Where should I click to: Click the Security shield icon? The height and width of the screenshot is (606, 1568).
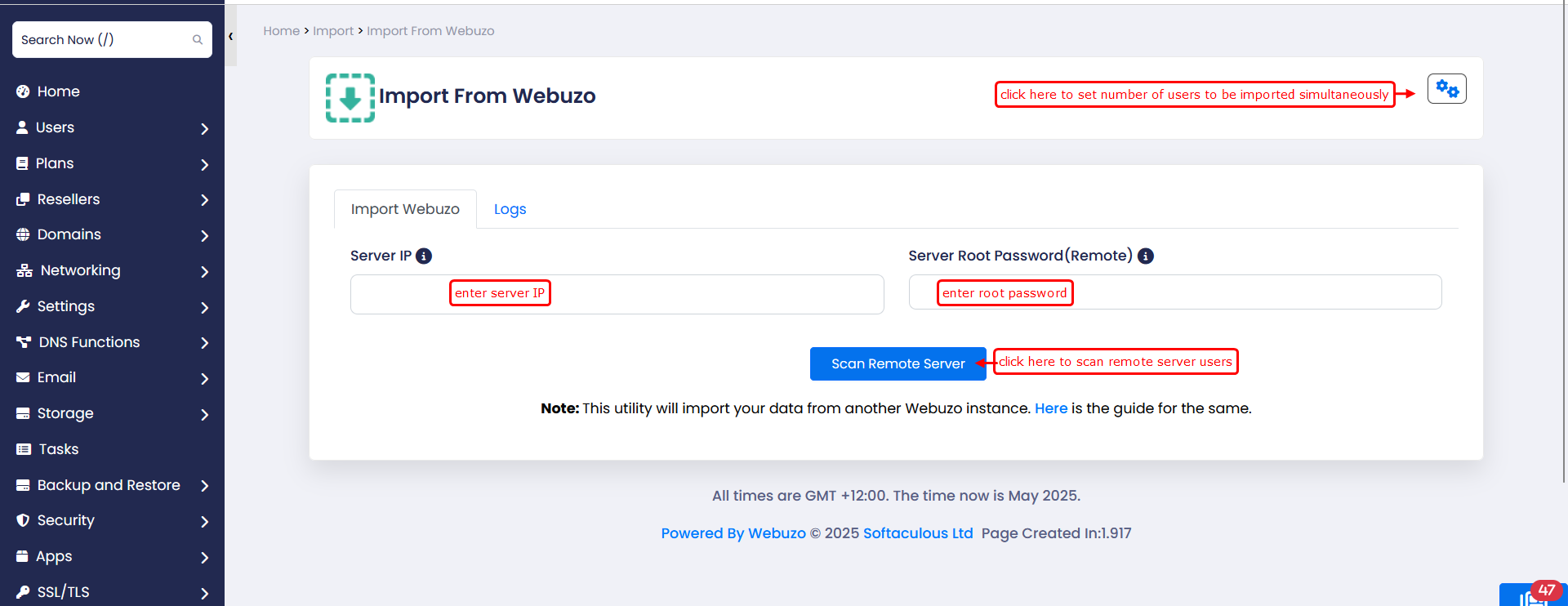pos(23,520)
